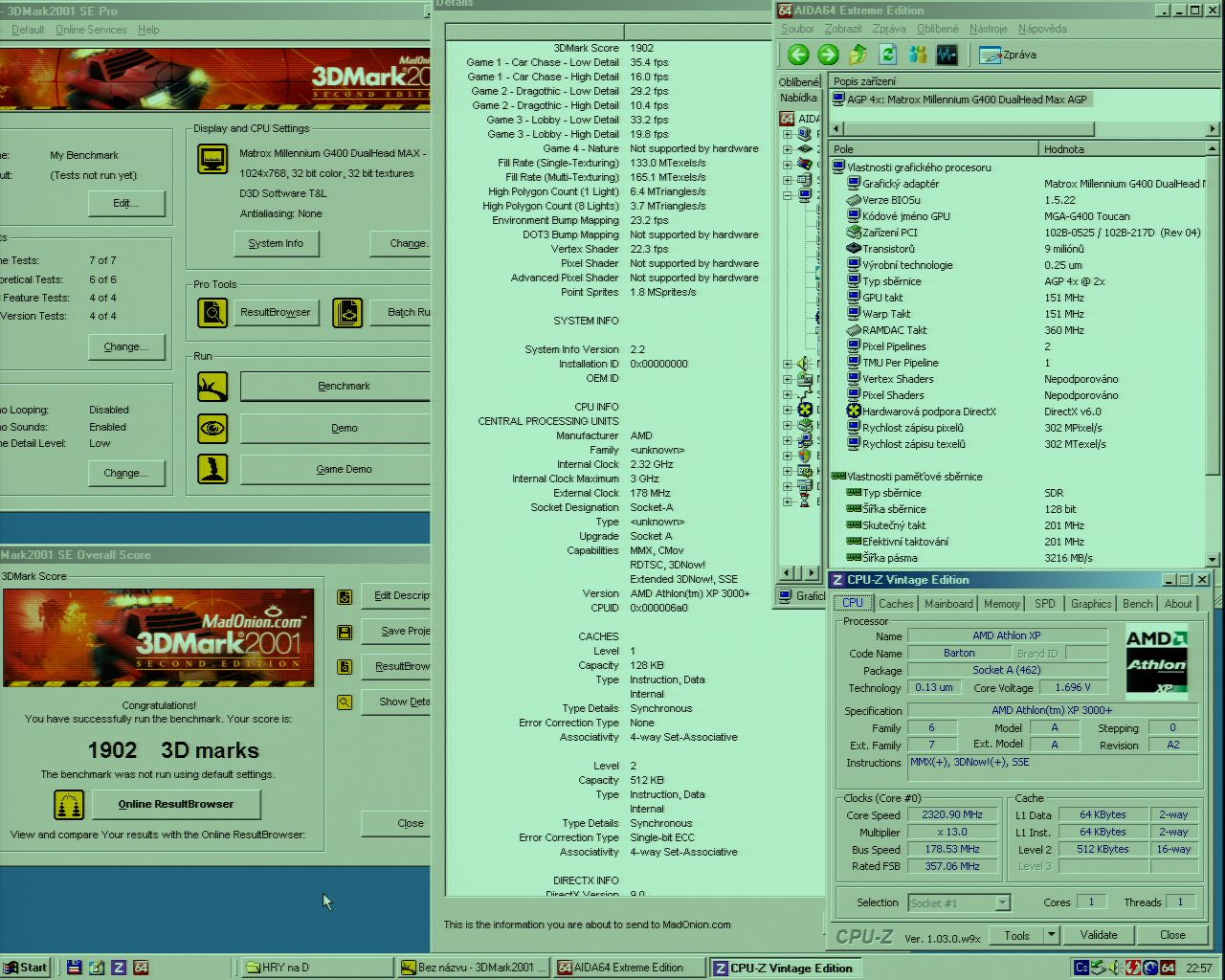Open the Nápověda menu in AIDA64
The image size is (1225, 980).
coord(1041,29)
